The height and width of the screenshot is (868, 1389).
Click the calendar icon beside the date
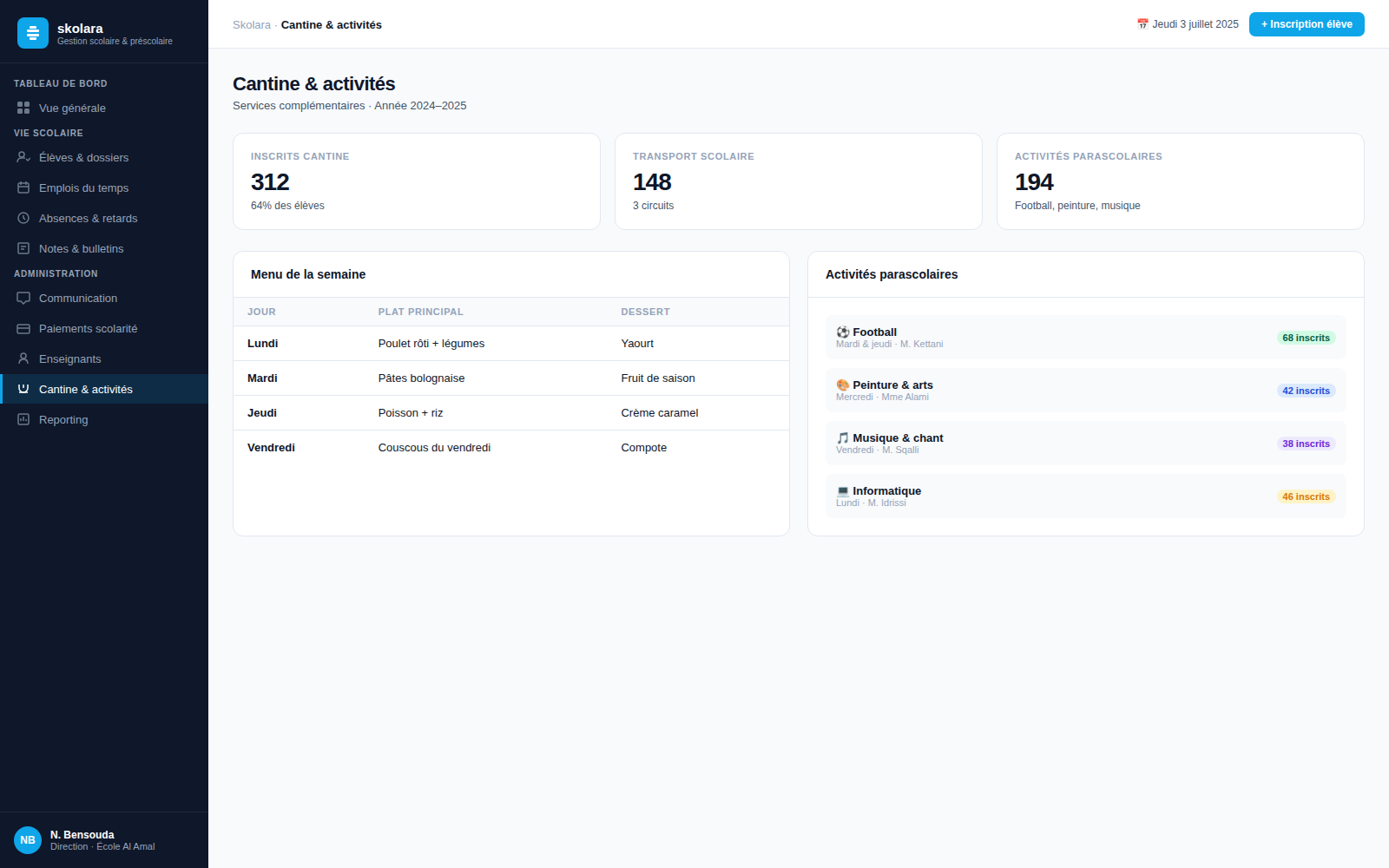pos(1142,24)
